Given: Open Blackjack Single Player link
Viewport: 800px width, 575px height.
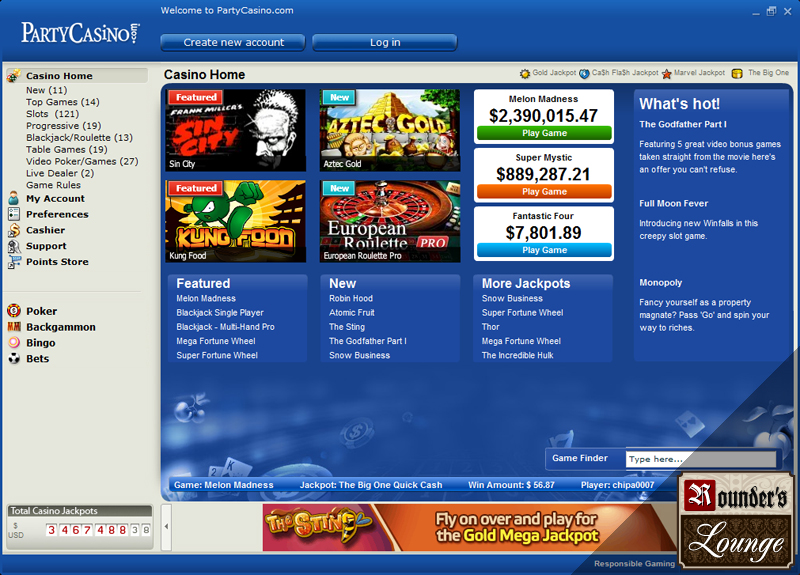Looking at the screenshot, I should (220, 313).
